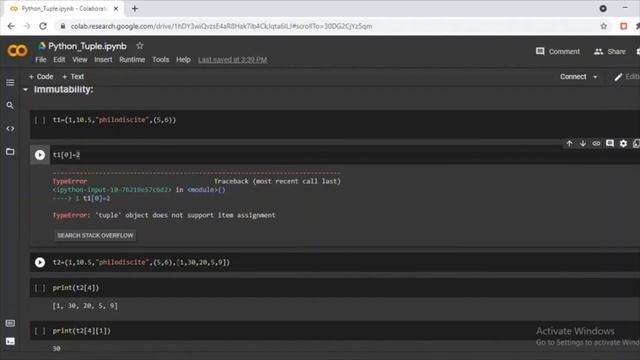Image resolution: width=640 pixels, height=360 pixels.
Task: Click the Editing mode pencil button
Action: click(x=627, y=77)
